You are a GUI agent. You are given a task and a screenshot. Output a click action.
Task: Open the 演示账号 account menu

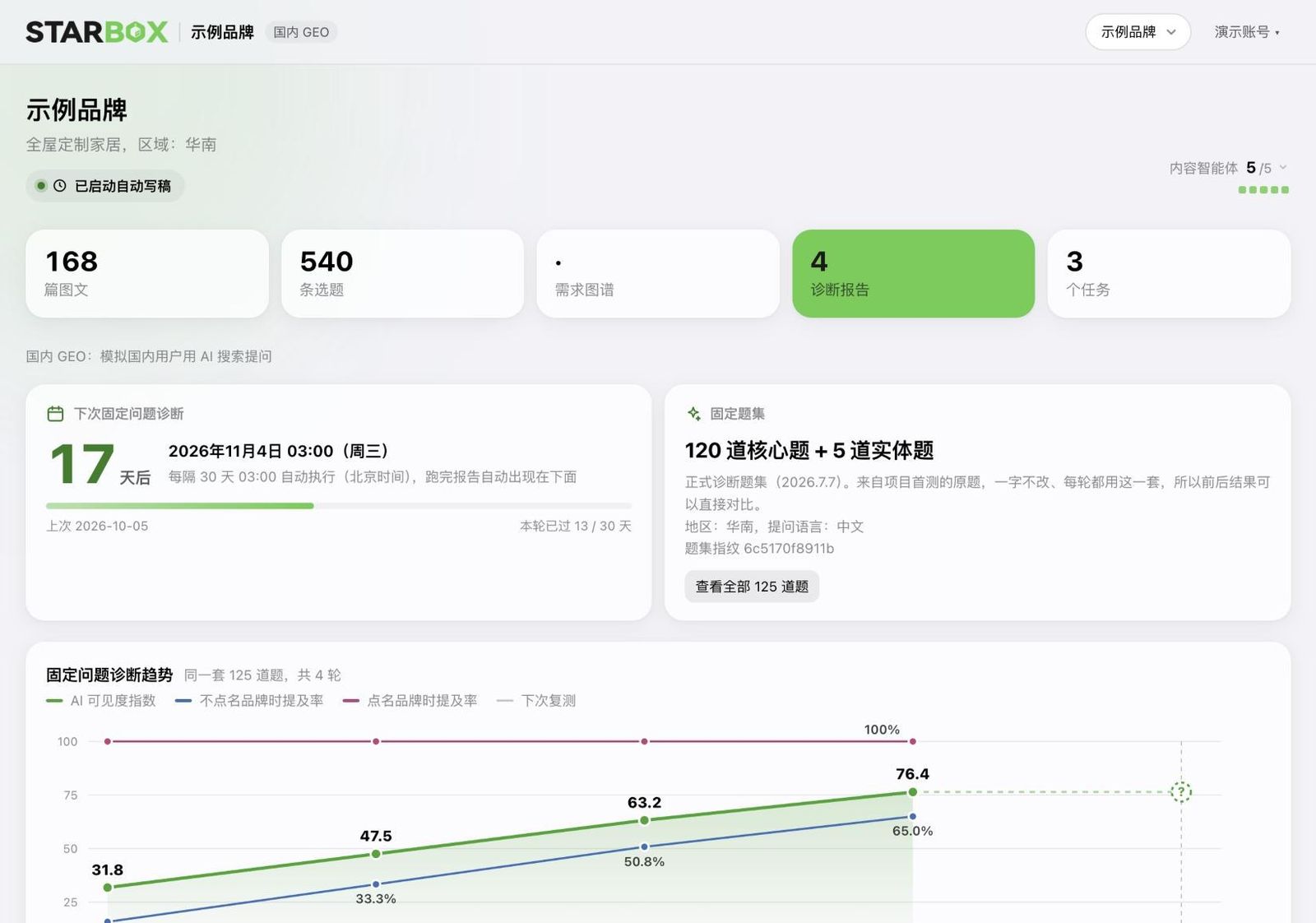(x=1247, y=32)
